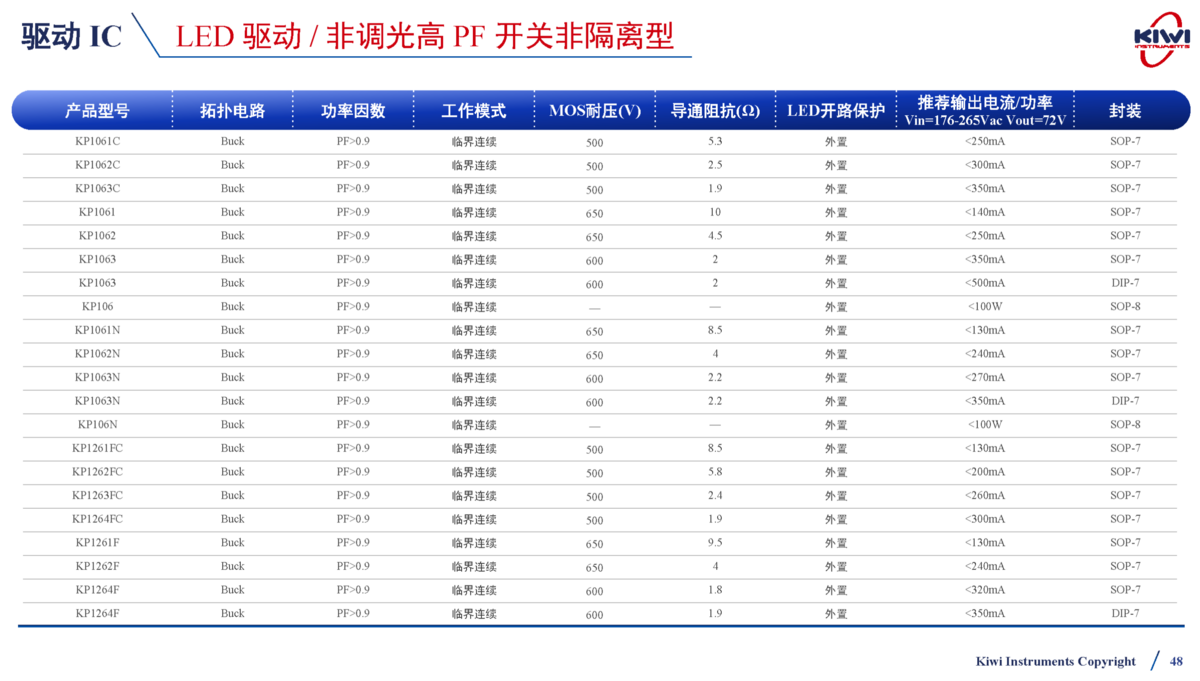Click the KP106N product model cell
Viewport: 1200px width, 681px height.
pos(97,424)
